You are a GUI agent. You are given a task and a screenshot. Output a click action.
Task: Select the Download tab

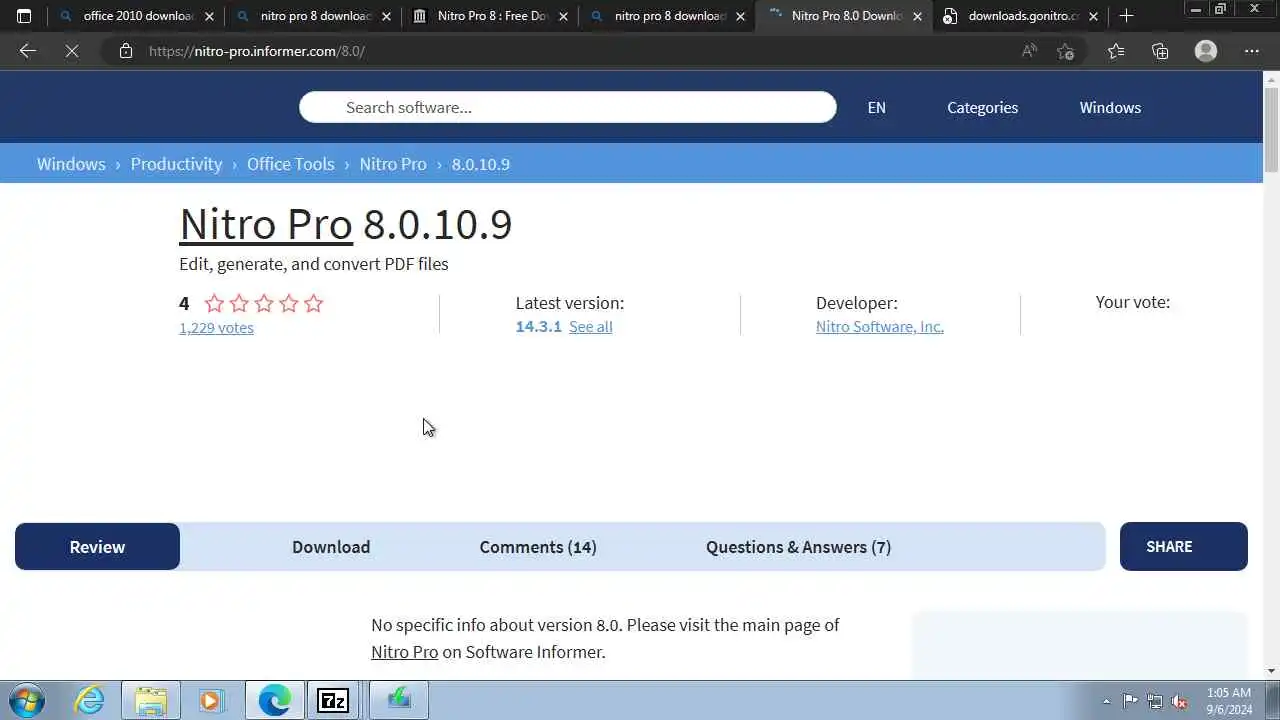pyautogui.click(x=331, y=547)
